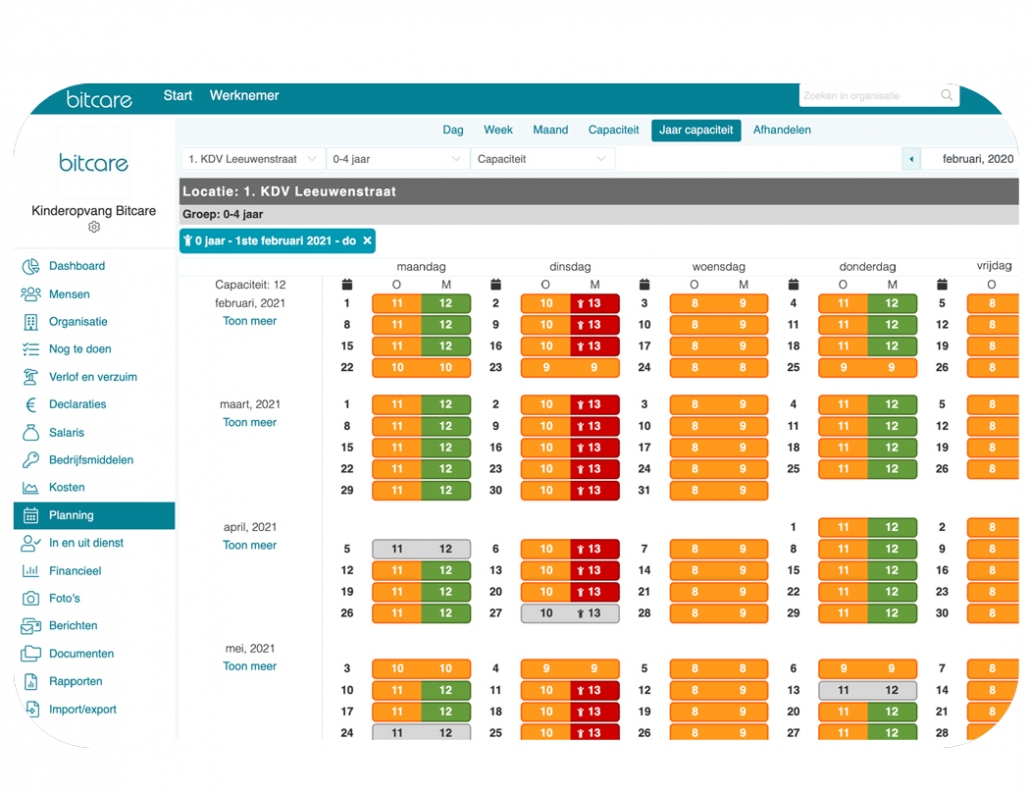Expand Toon meer under maart, 2021
Screen dimensions: 1030x795
tap(250, 422)
